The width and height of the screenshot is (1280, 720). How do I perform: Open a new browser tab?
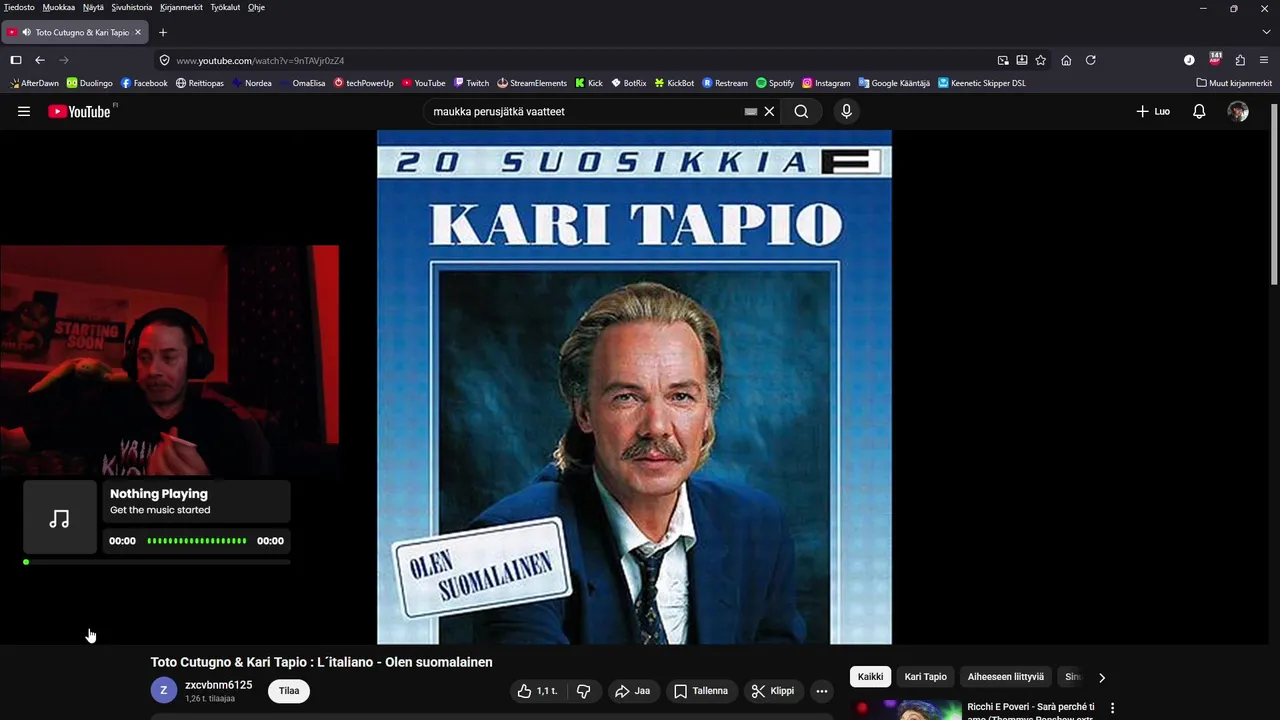point(163,32)
